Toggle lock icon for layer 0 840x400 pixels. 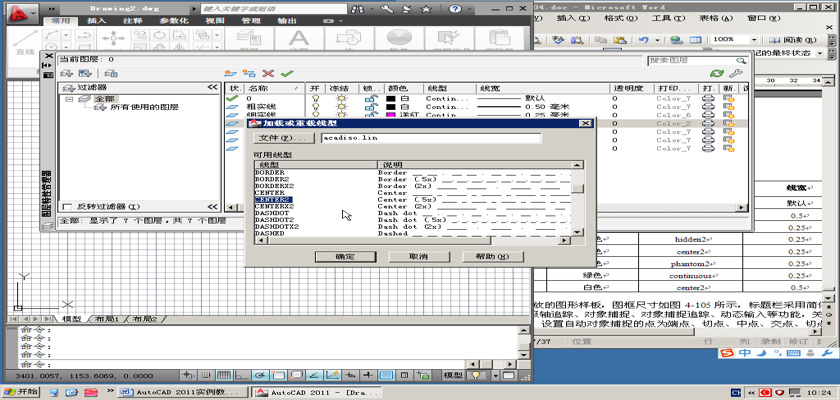click(x=369, y=99)
